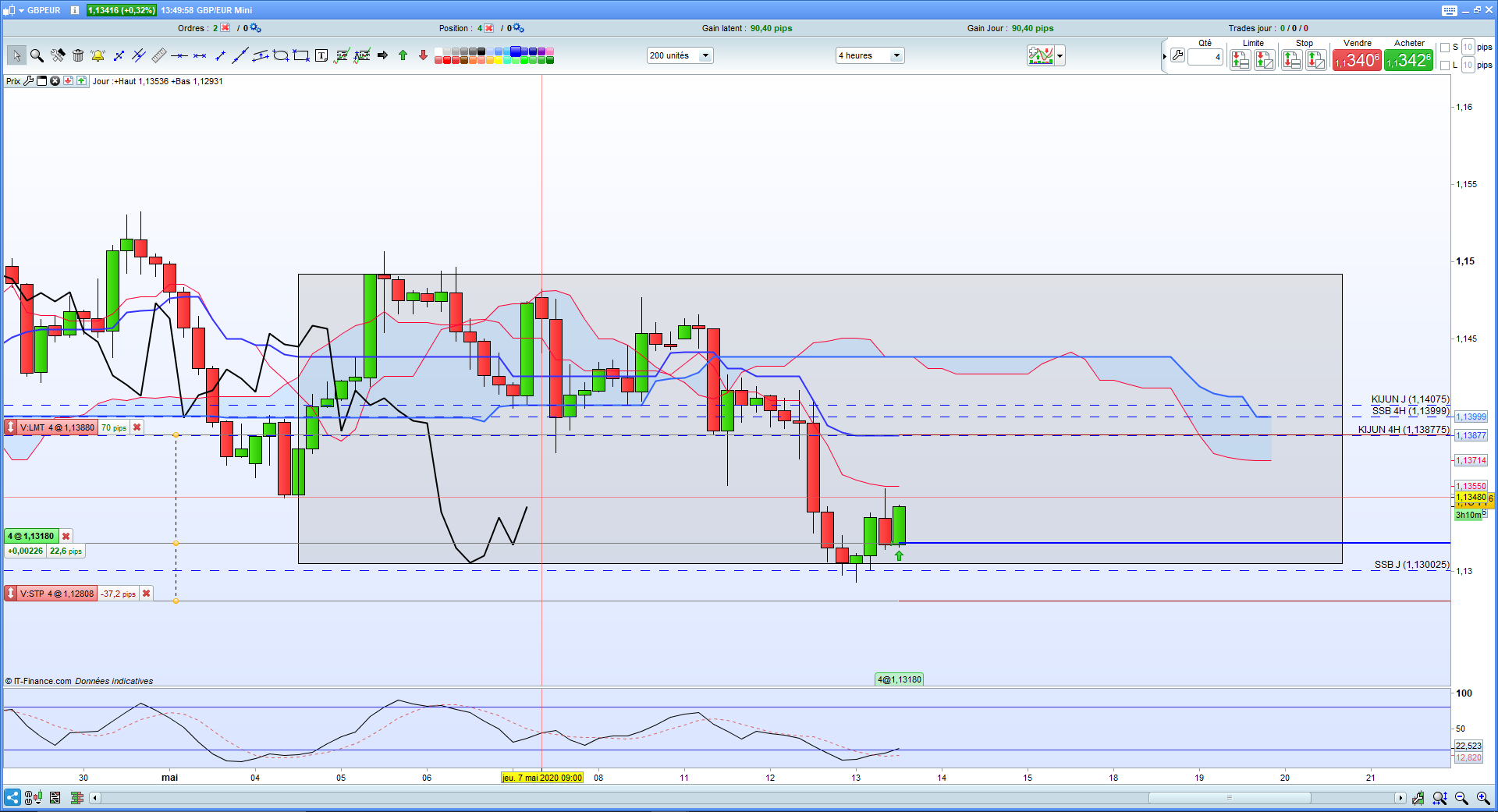The width and height of the screenshot is (1498, 812).
Task: Click the scrollbar left arrow
Action: pyautogui.click(x=95, y=798)
